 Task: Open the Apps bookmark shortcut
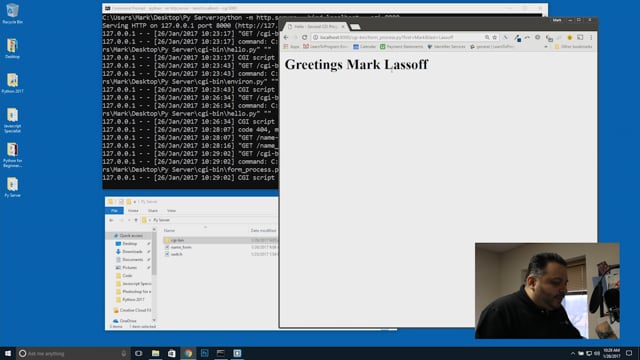[x=292, y=47]
